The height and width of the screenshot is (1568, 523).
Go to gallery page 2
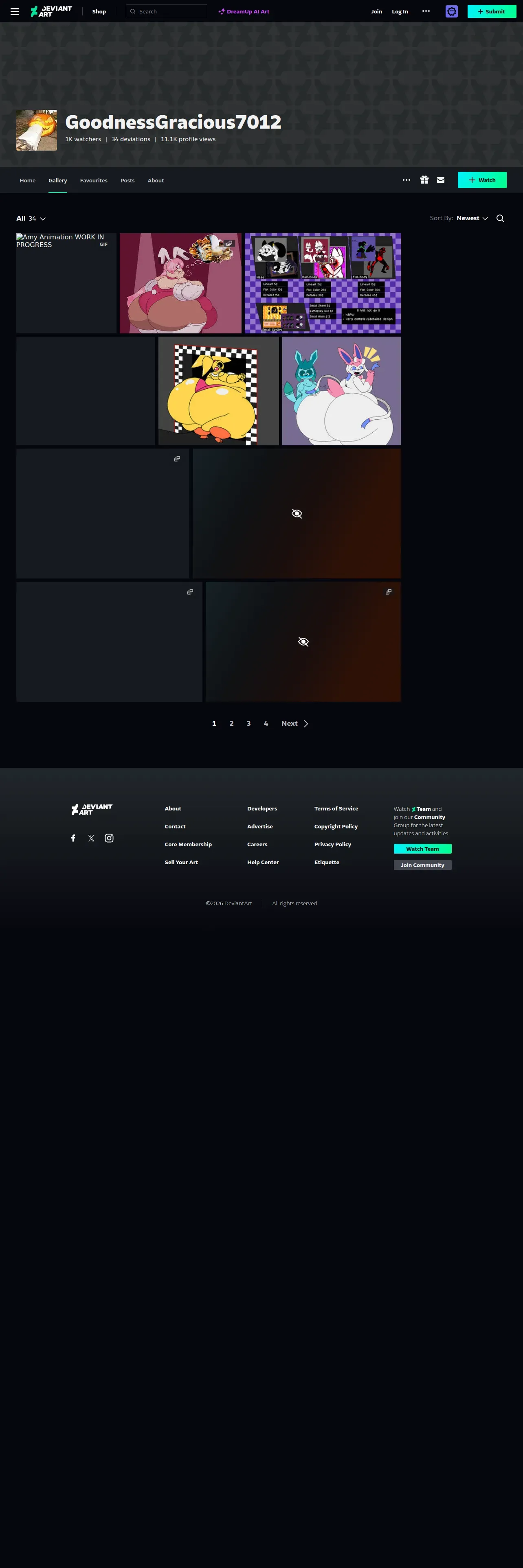tap(231, 723)
